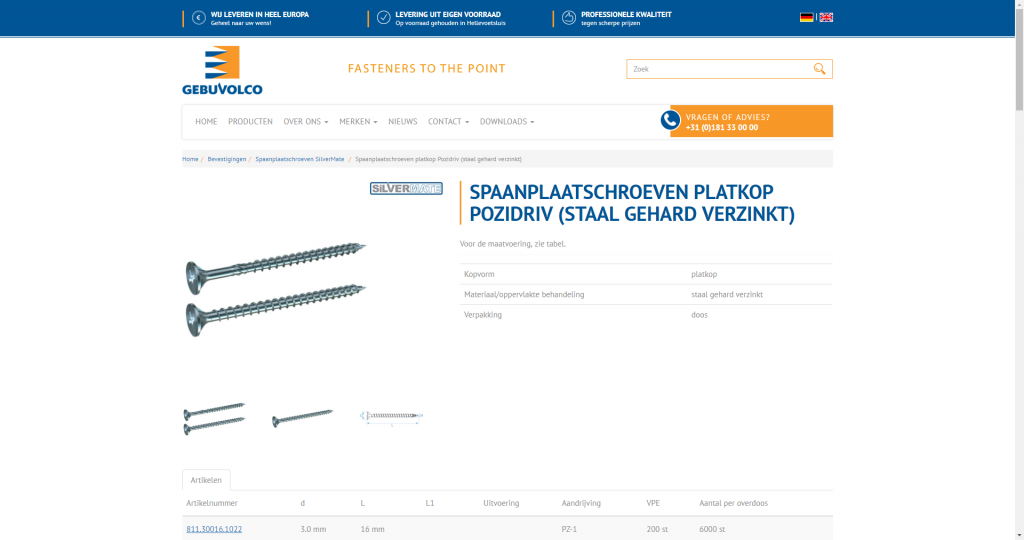This screenshot has width=1024, height=540.
Task: Click the Aantal per overdoos column header
Action: (733, 503)
